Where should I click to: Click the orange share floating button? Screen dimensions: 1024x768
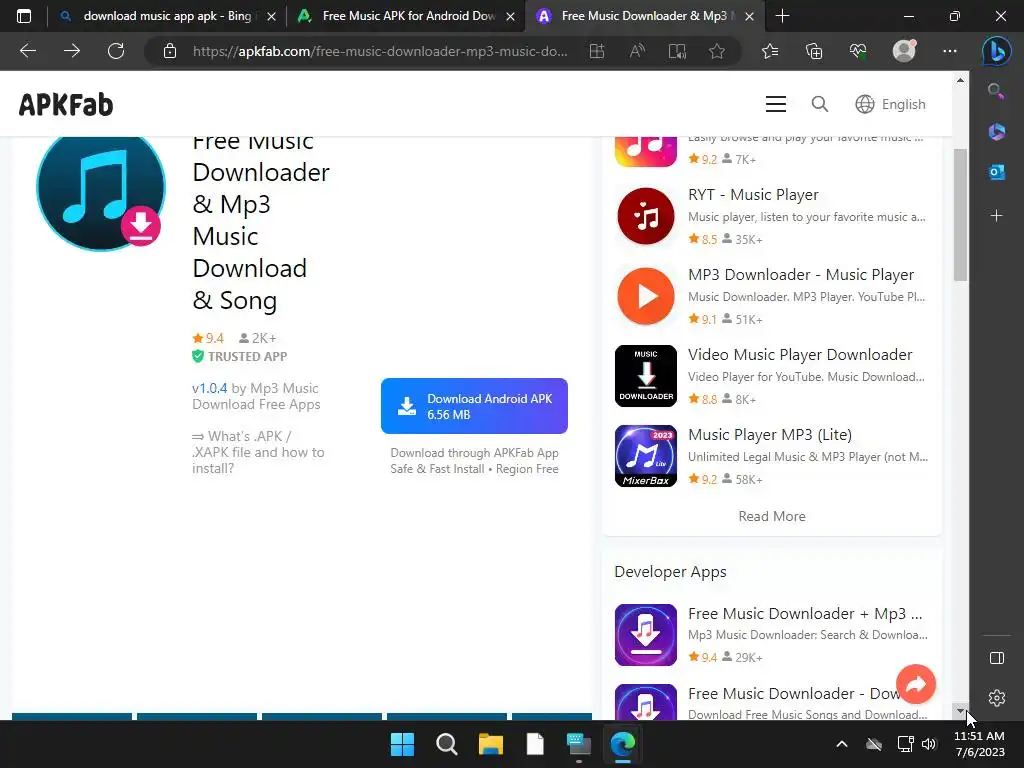(x=916, y=684)
